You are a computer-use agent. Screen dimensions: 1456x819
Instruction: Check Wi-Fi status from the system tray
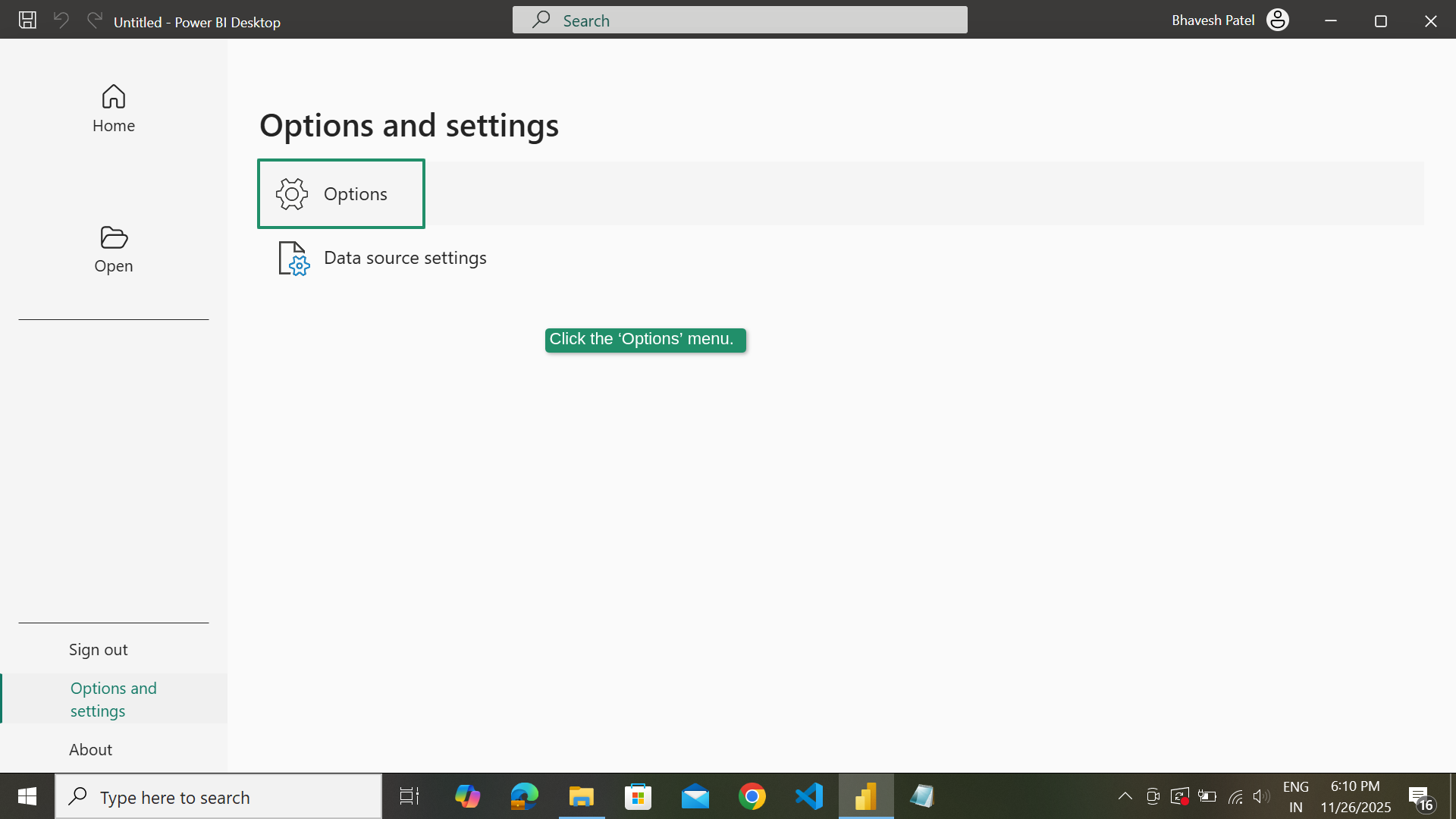[x=1235, y=795]
